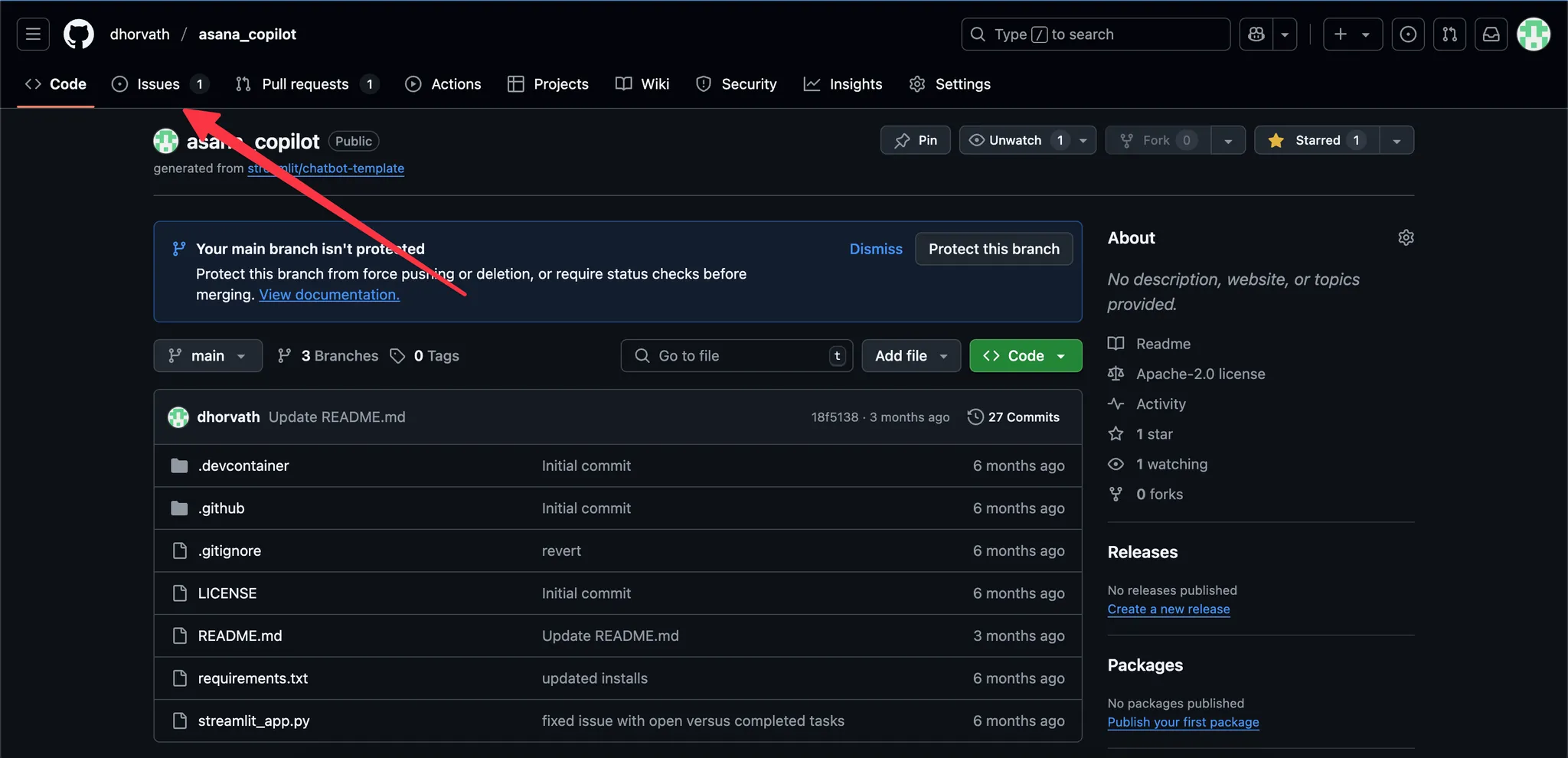Expand Copilot dropdown arrow in header

tap(1285, 34)
